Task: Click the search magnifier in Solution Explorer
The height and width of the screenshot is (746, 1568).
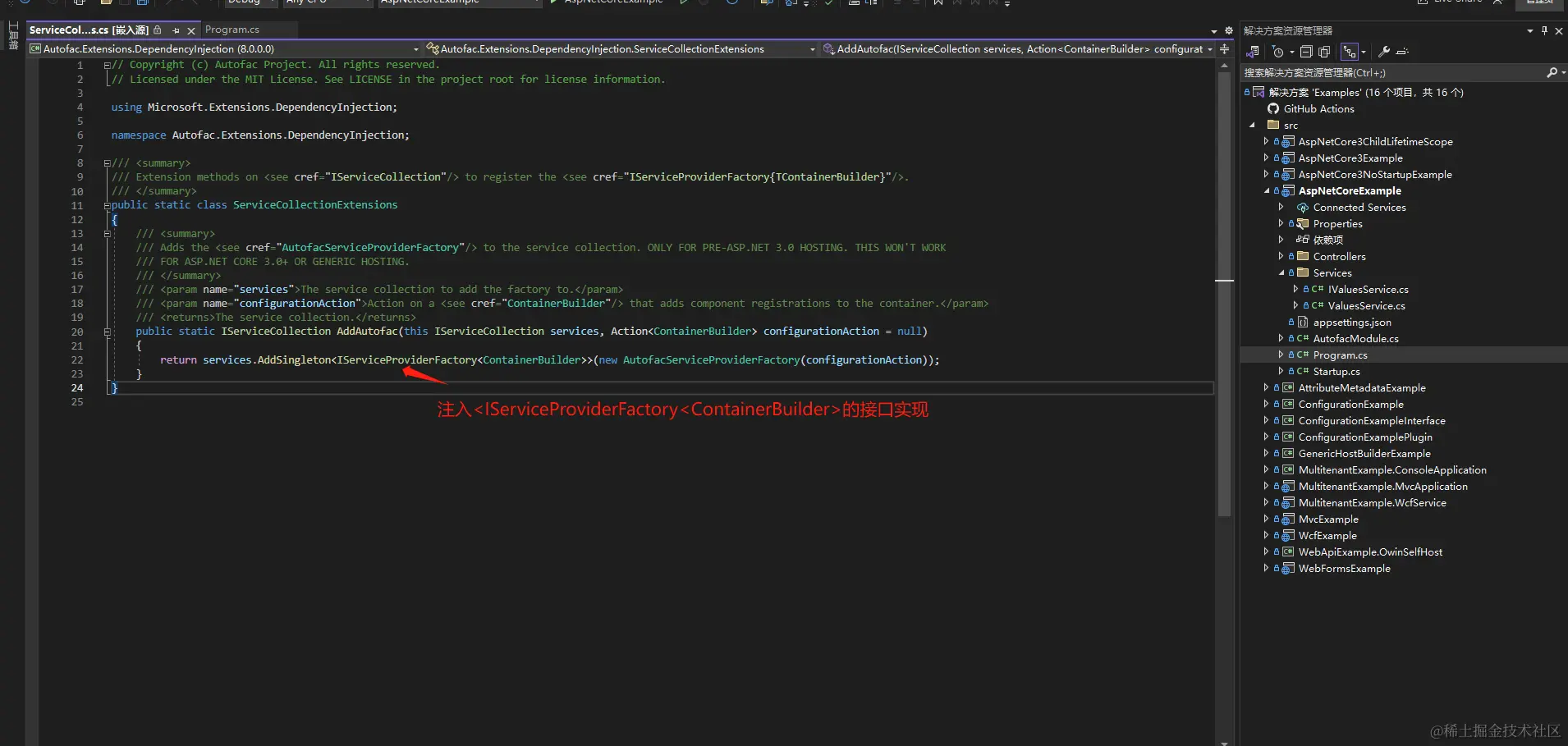Action: point(1552,73)
